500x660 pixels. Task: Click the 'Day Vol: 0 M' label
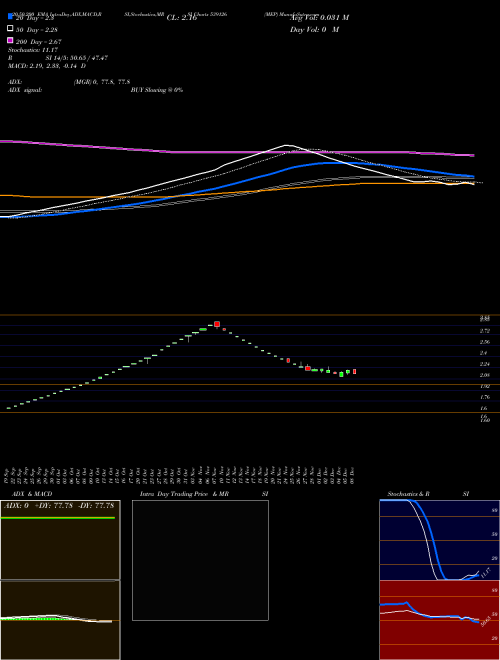[314, 30]
